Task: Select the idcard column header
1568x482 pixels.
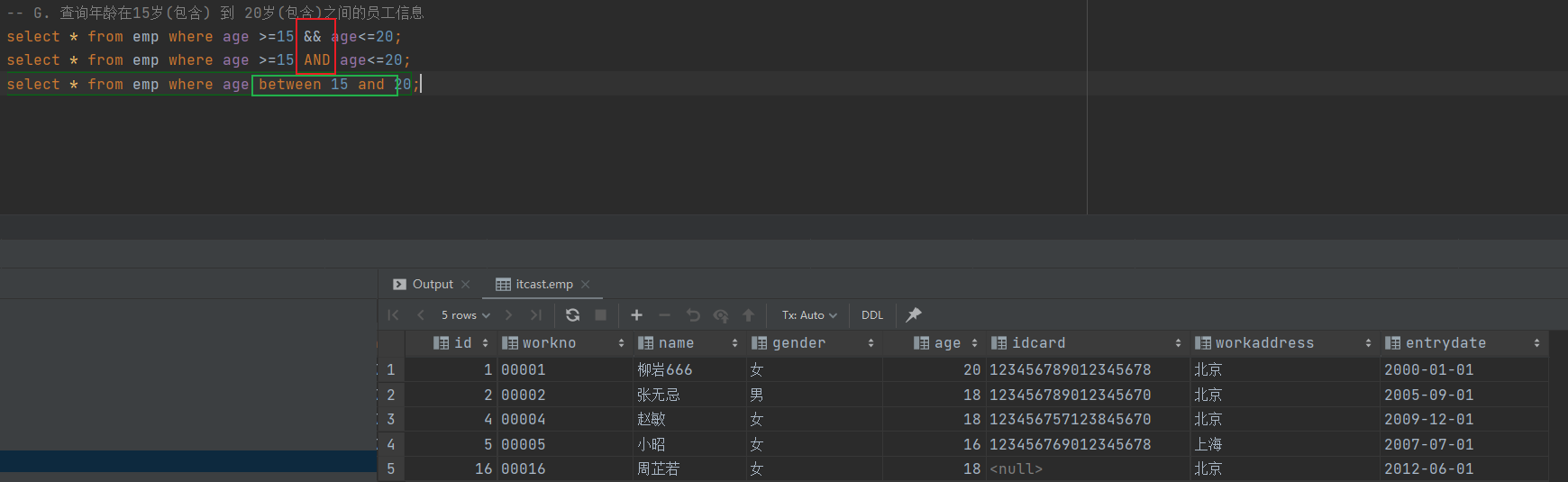Action: 1088,343
